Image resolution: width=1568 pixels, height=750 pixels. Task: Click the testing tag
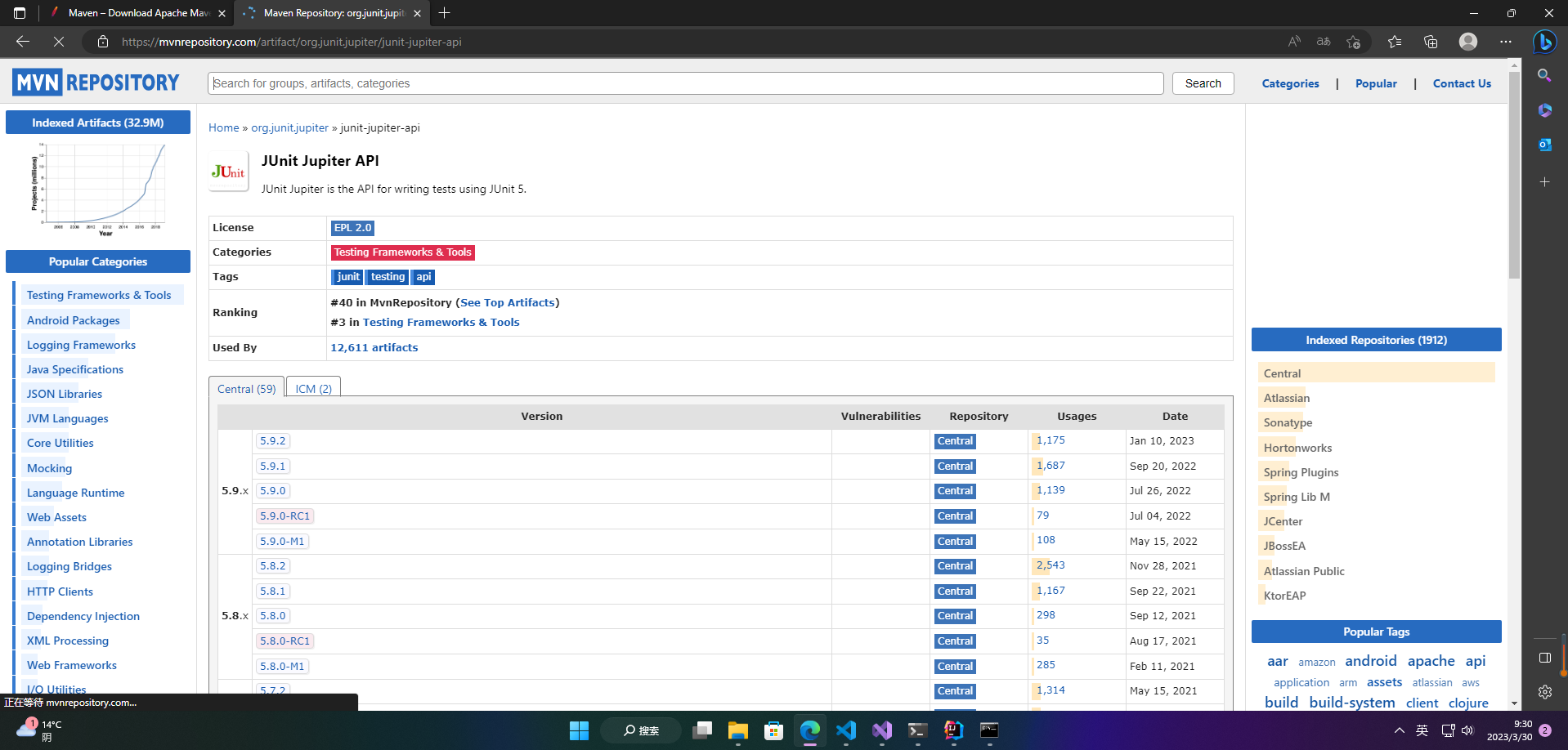[388, 277]
